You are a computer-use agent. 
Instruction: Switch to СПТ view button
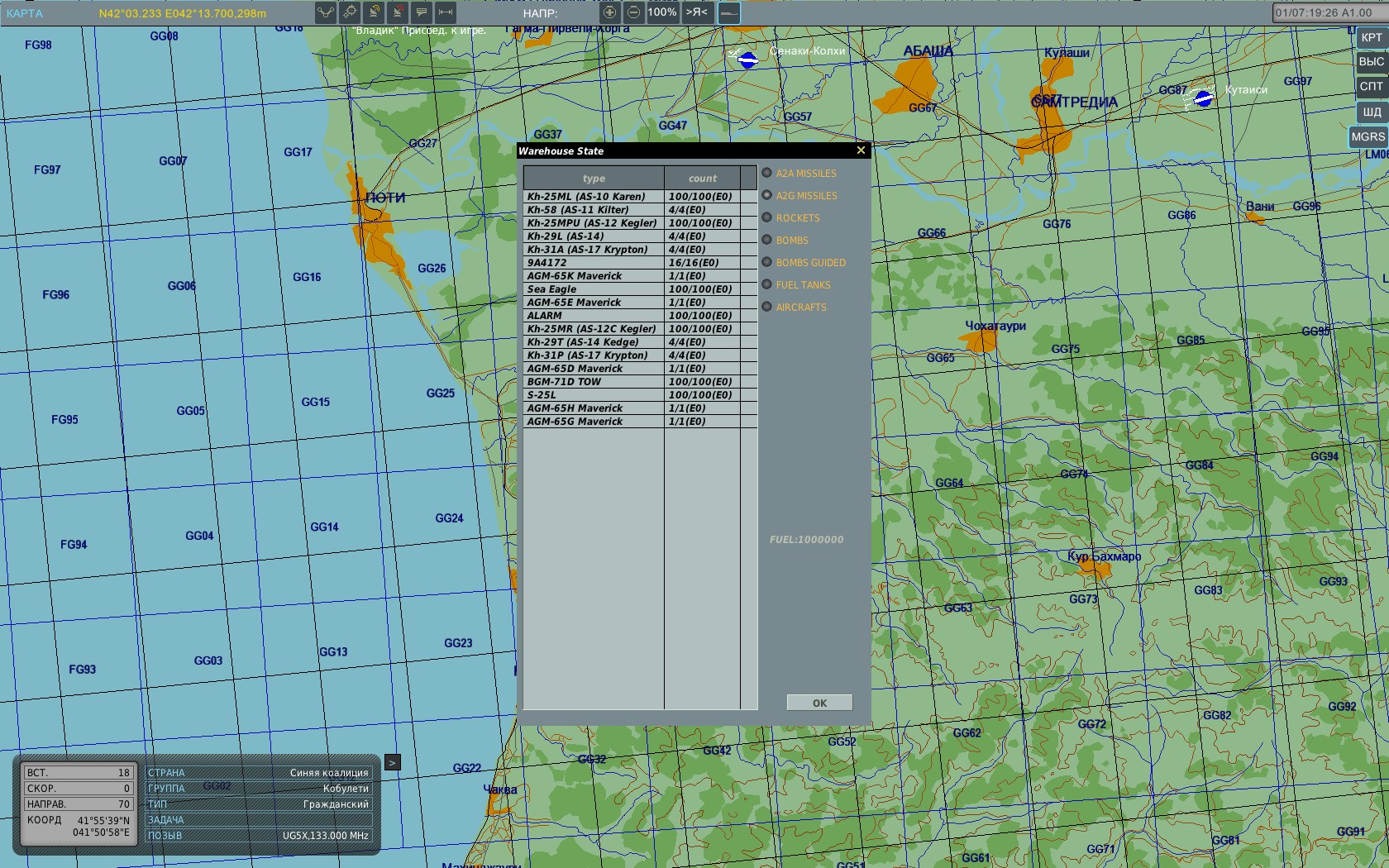coord(1371,87)
